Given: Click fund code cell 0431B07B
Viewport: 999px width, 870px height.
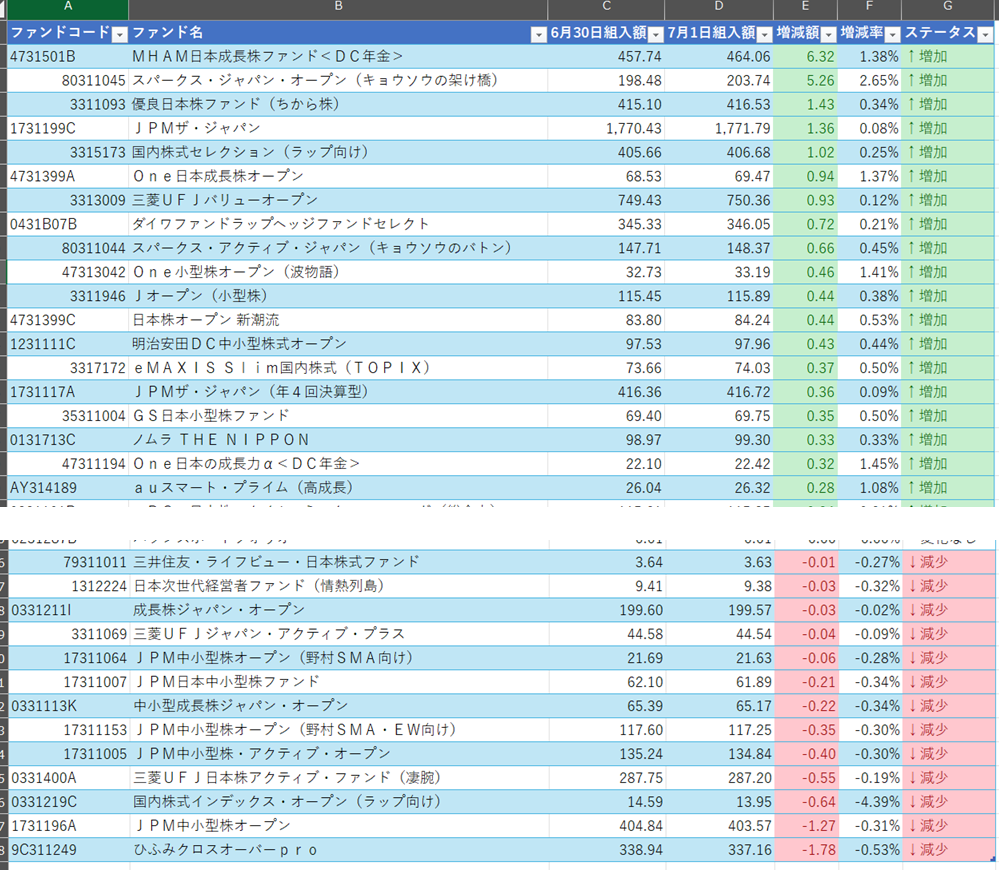Looking at the screenshot, I should tap(68, 224).
